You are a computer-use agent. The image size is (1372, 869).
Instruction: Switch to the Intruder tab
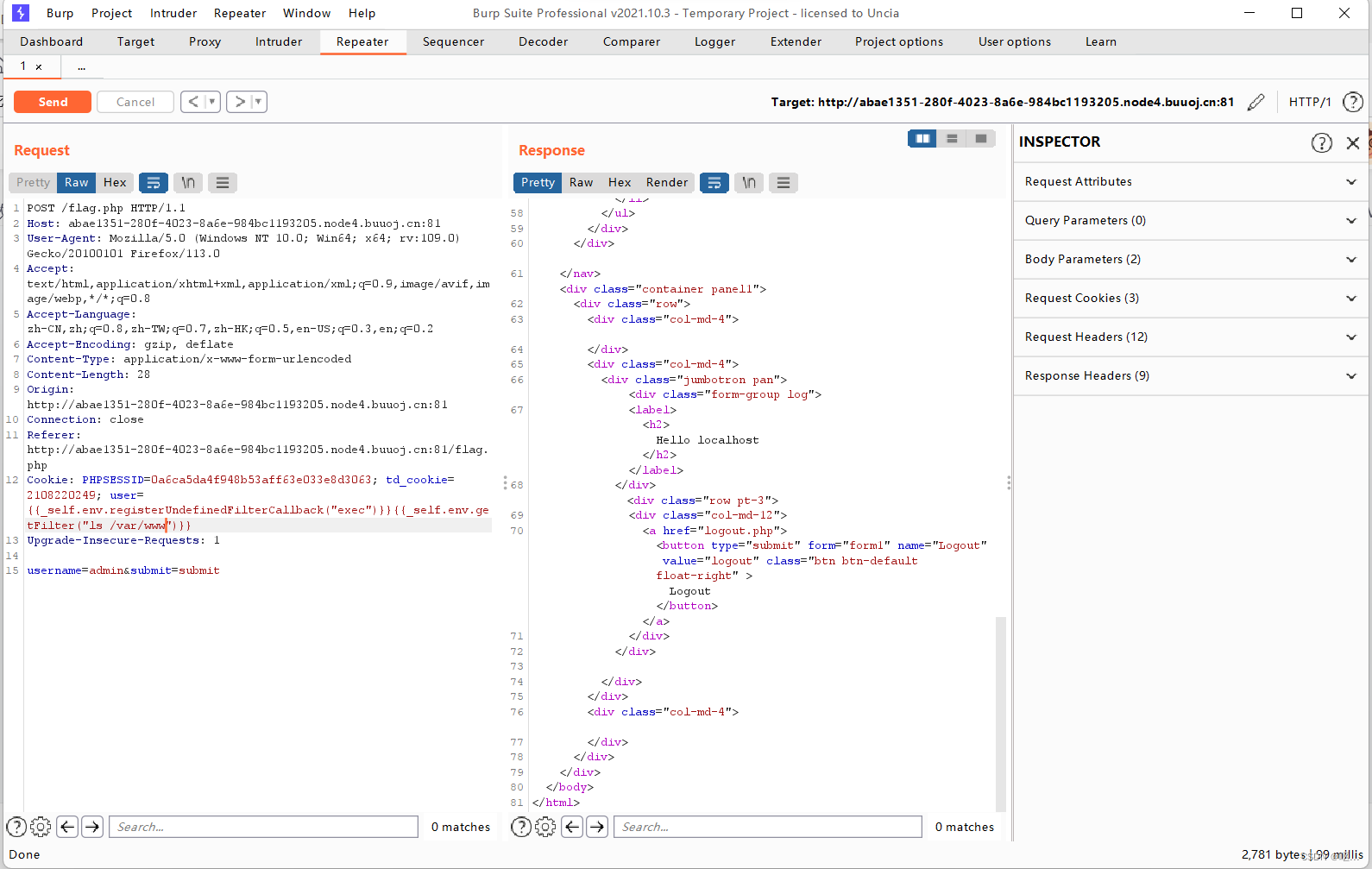click(x=279, y=41)
